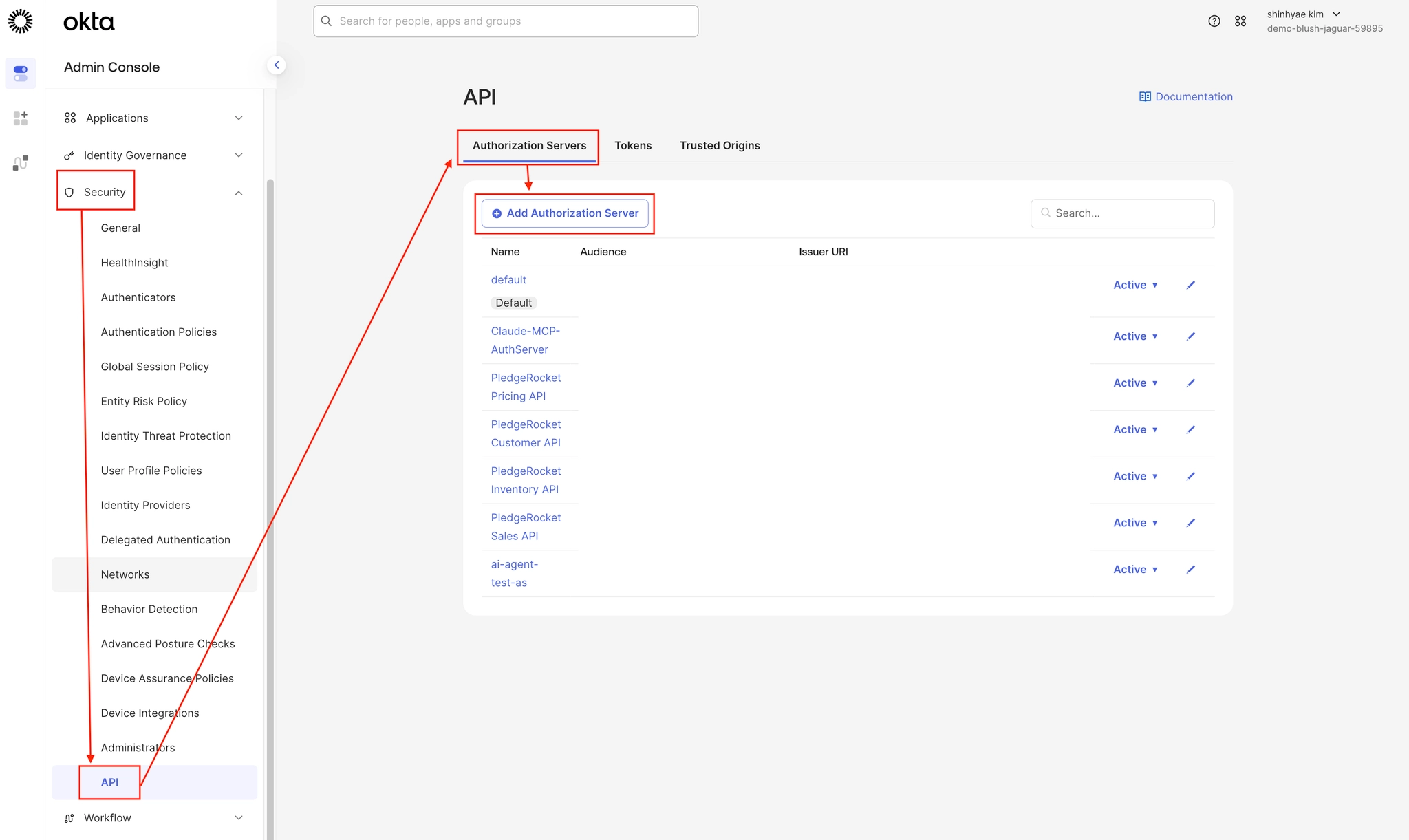This screenshot has width=1409, height=840.
Task: Open the help question mark icon
Action: pyautogui.click(x=1214, y=21)
